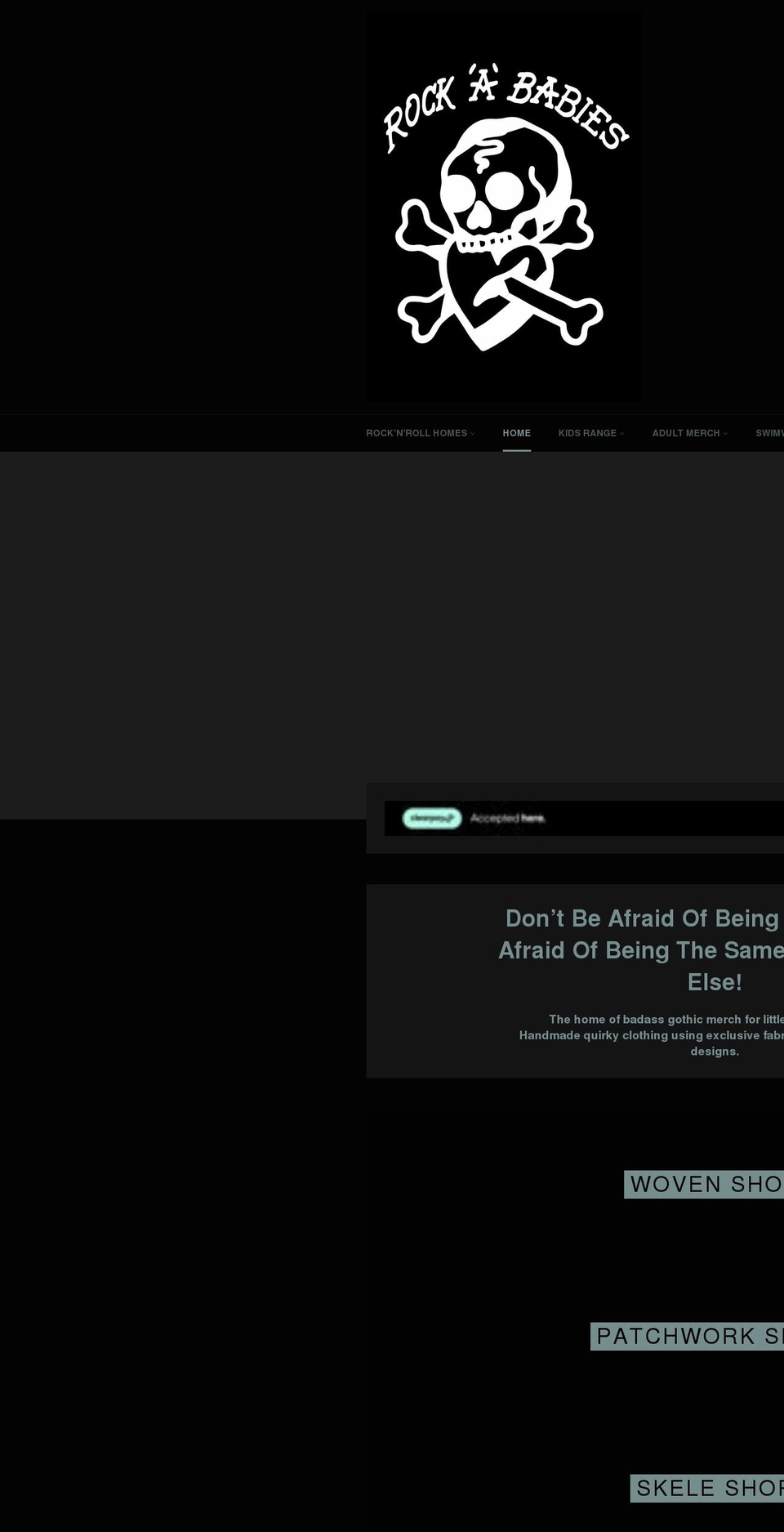This screenshot has width=784, height=1532.
Task: Open the Rock'n'Roll Homes menu item
Action: 416,433
